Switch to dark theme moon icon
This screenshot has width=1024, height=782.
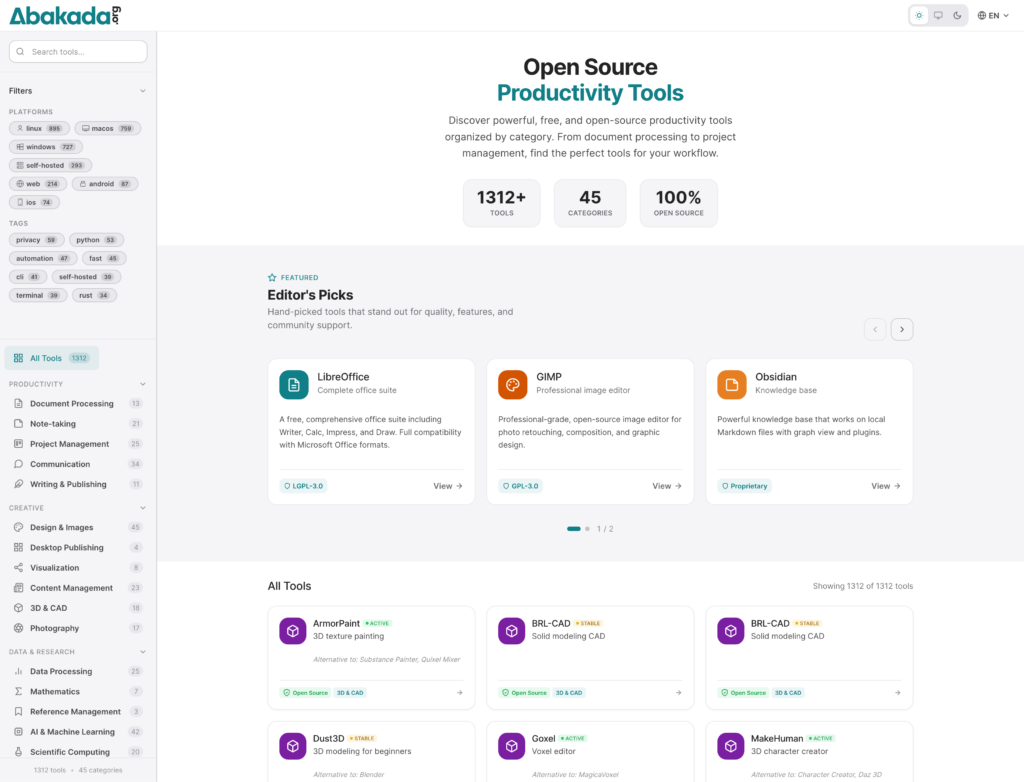[x=957, y=15]
